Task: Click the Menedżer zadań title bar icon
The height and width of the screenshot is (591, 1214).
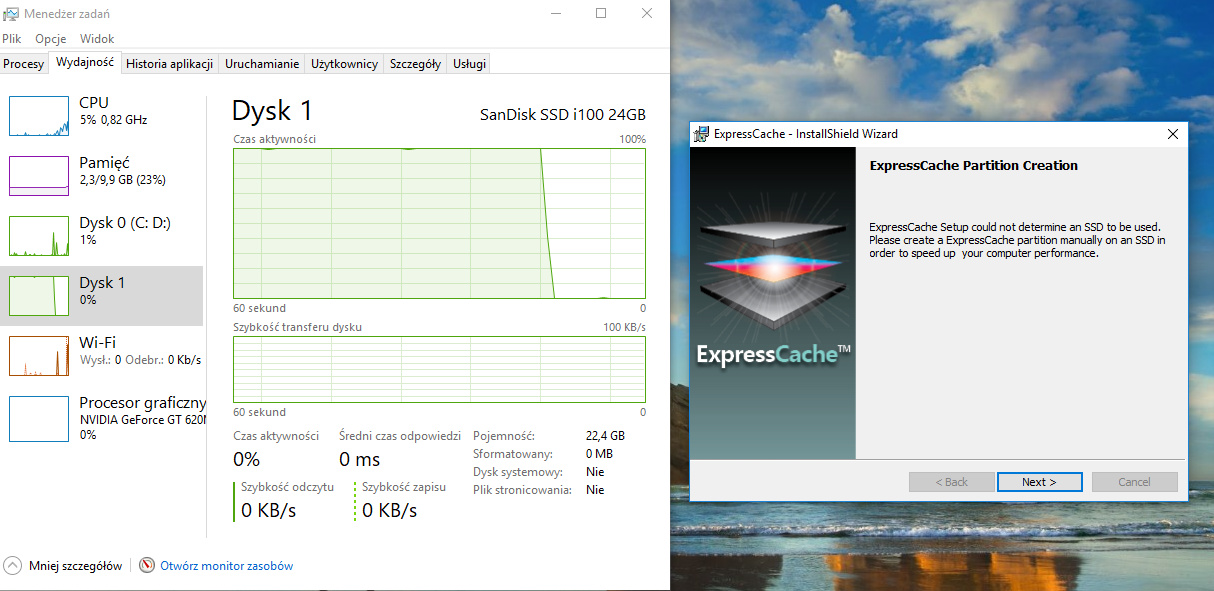Action: 12,14
